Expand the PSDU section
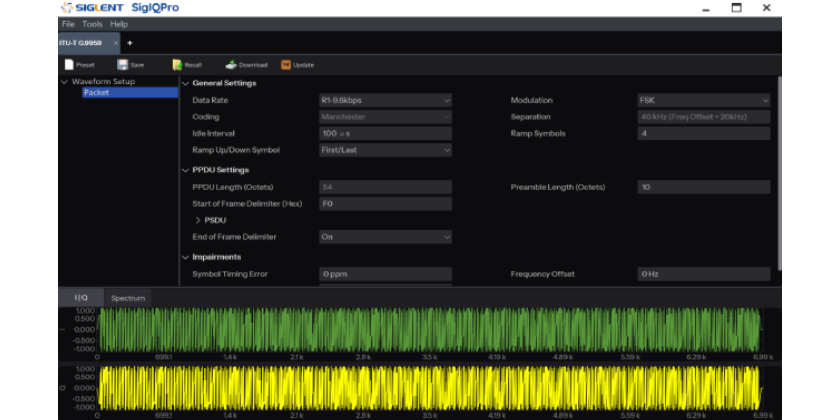 198,220
